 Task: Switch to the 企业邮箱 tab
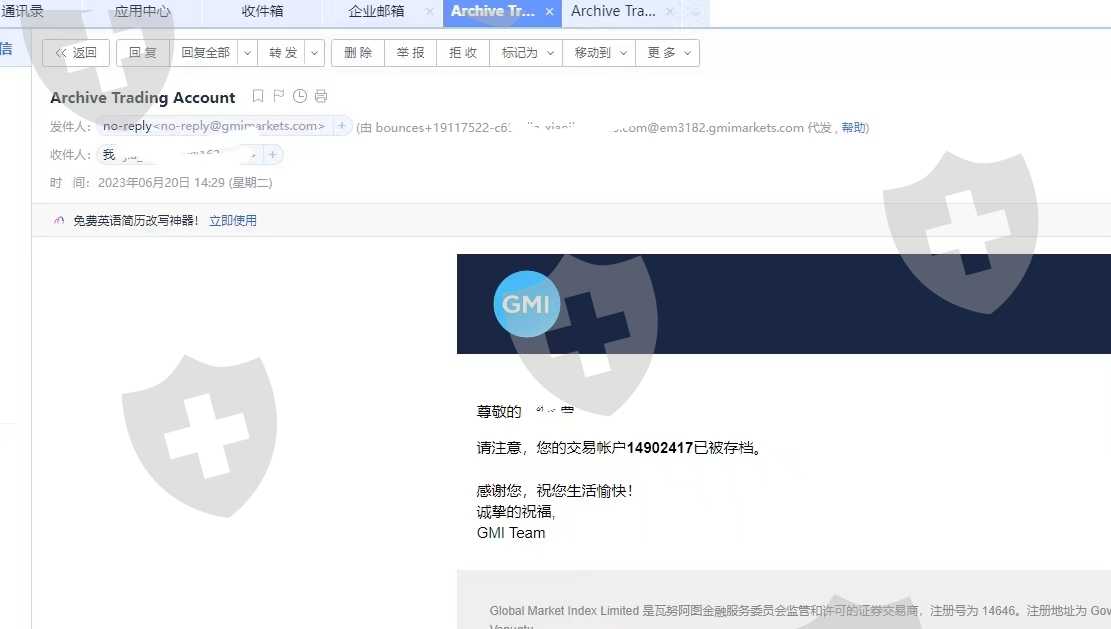[376, 11]
